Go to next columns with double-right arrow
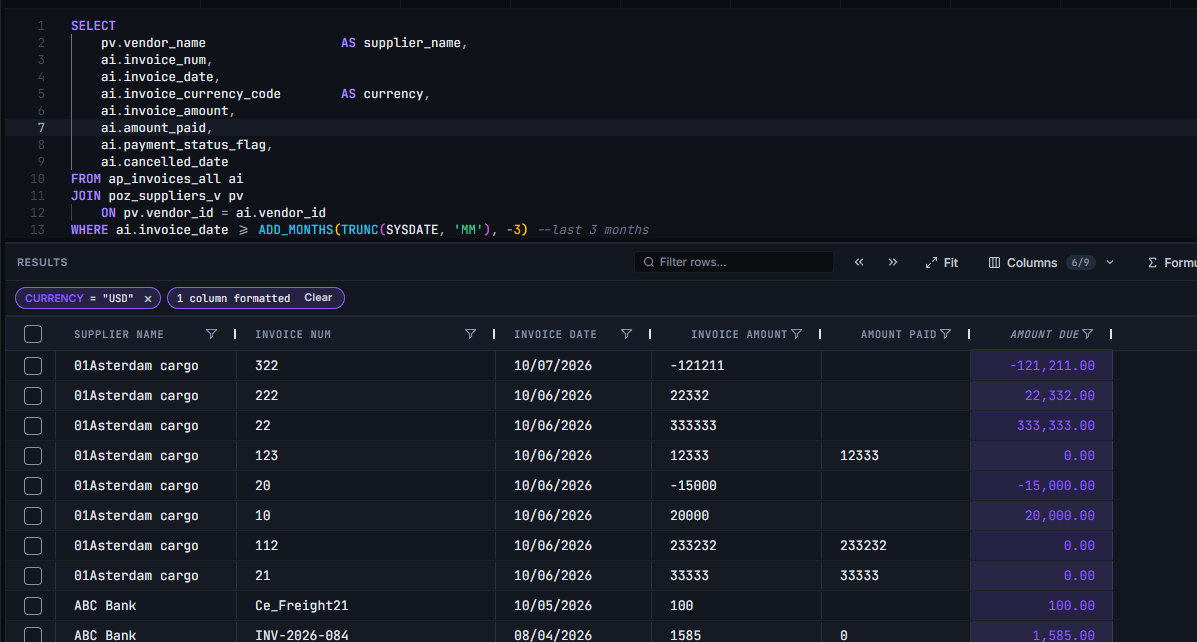1197x642 pixels. pos(892,262)
